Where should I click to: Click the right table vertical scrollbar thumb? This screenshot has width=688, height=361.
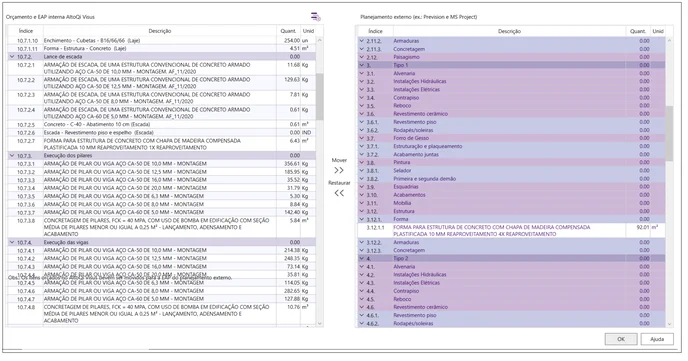tap(669, 133)
